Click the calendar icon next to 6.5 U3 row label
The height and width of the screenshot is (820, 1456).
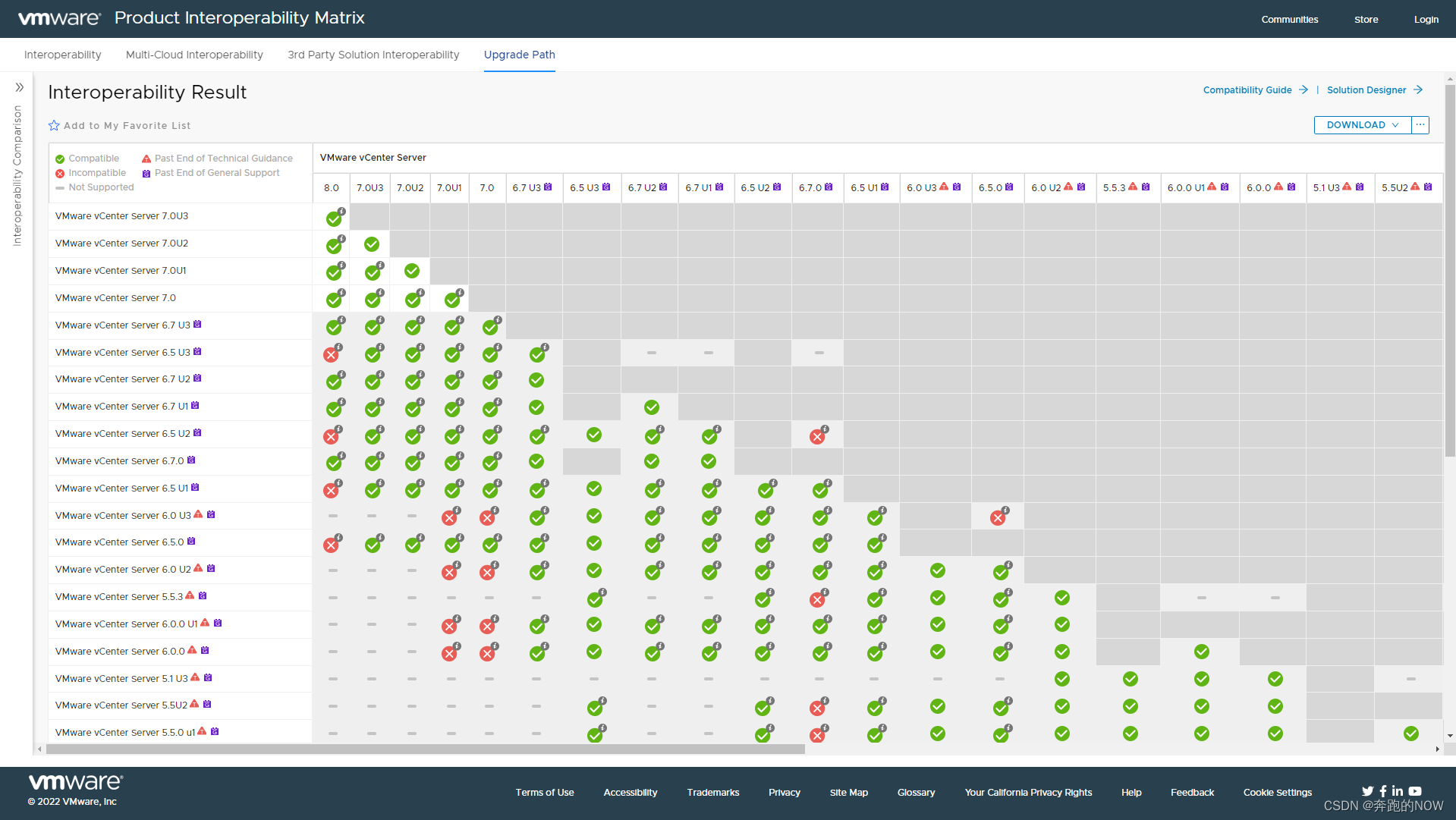pos(197,351)
